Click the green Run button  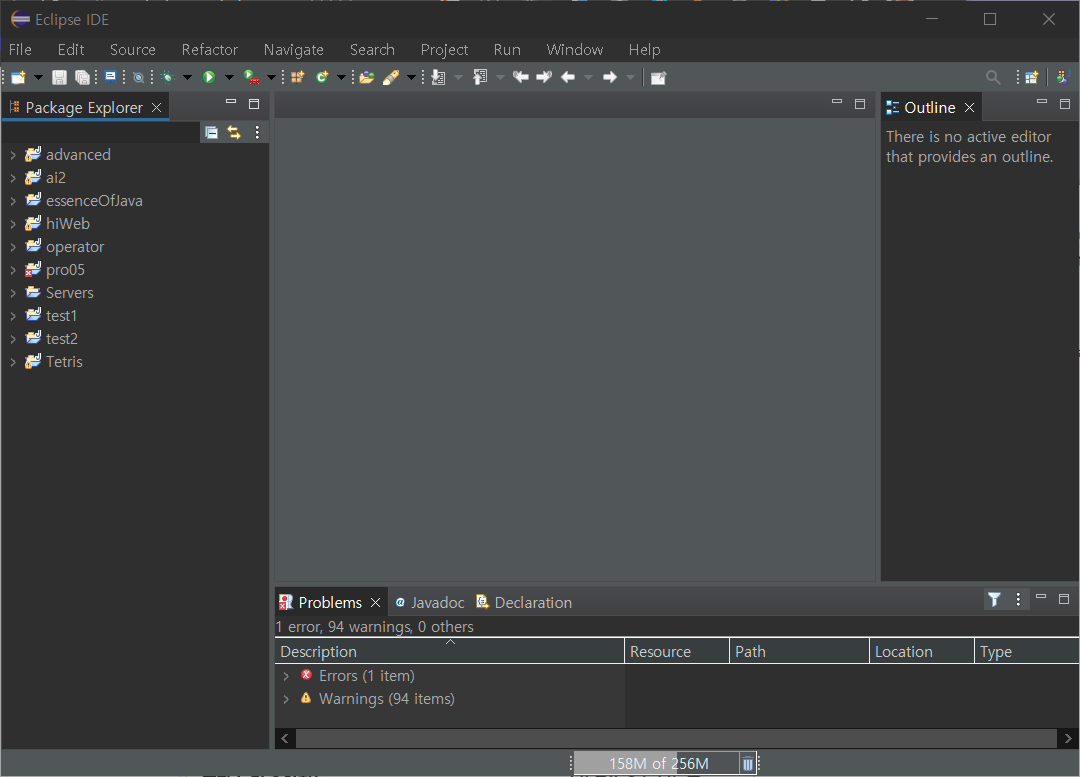[x=209, y=77]
